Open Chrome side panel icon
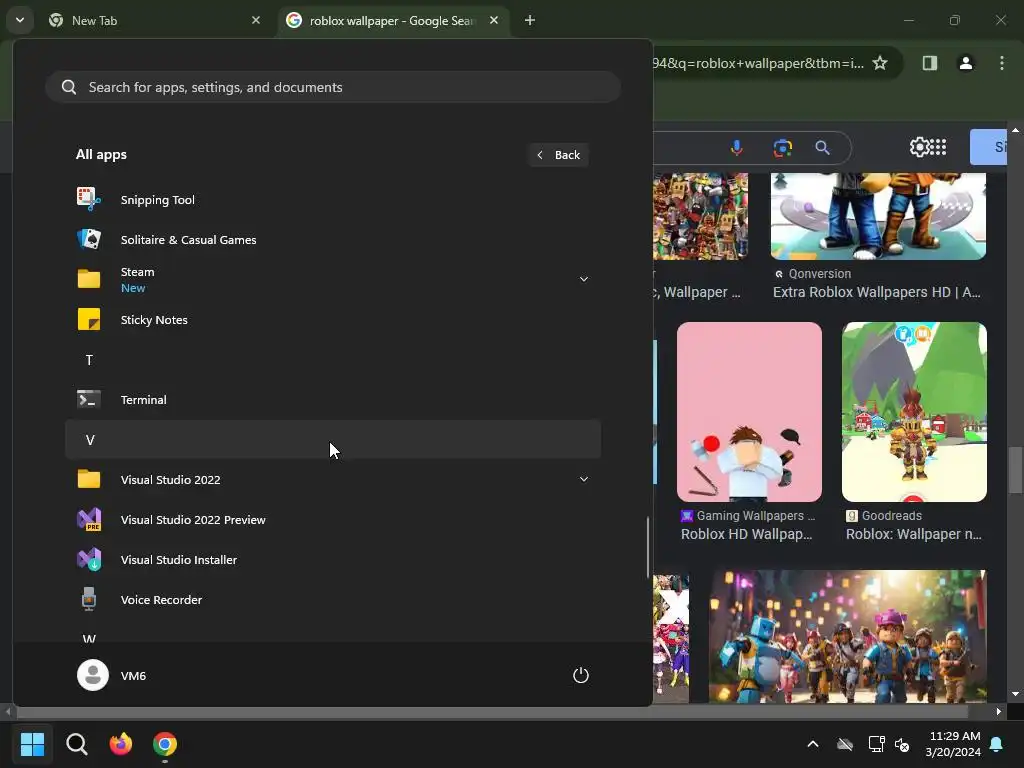The width and height of the screenshot is (1024, 768). click(929, 63)
